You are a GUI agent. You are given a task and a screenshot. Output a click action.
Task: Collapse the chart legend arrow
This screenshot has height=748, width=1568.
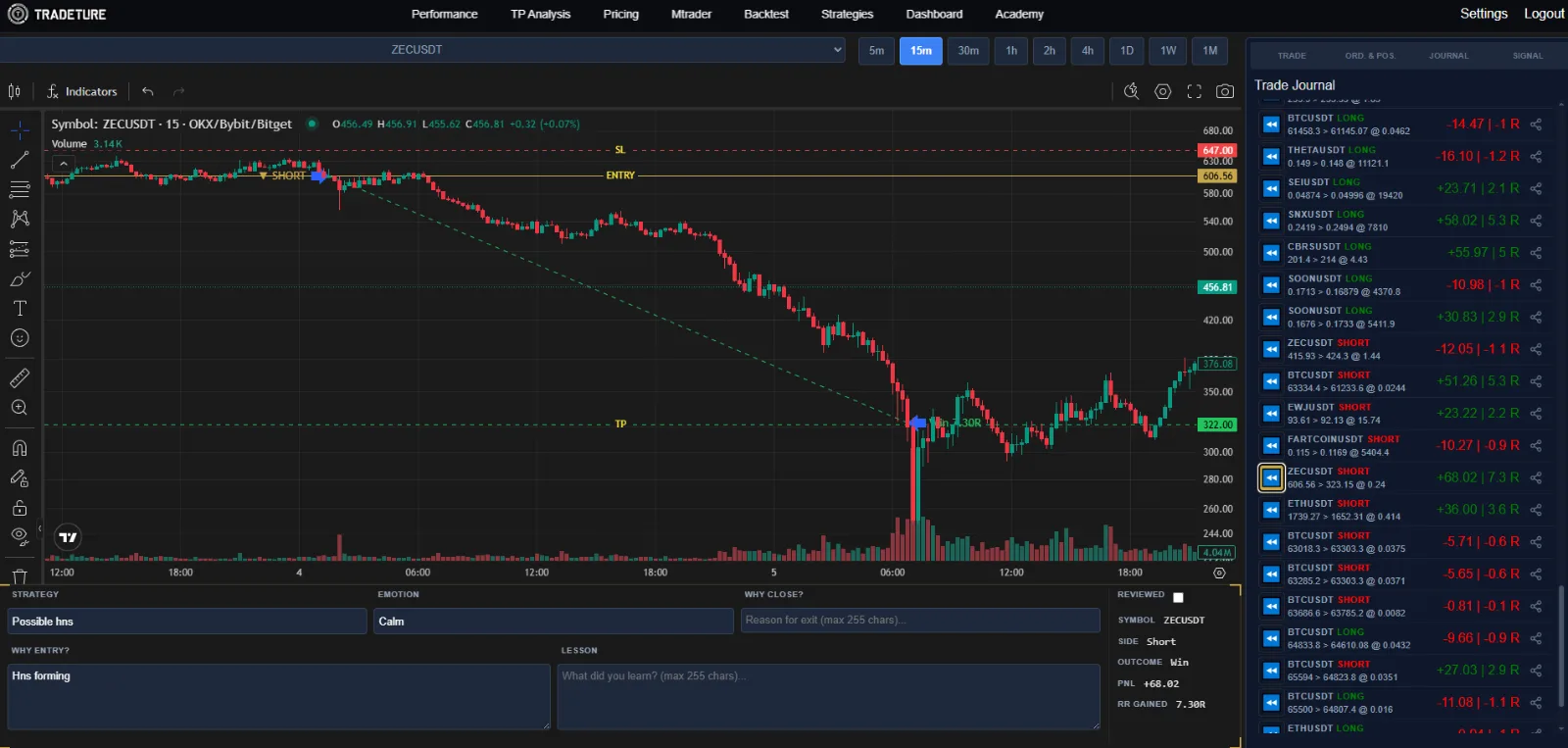click(x=63, y=164)
